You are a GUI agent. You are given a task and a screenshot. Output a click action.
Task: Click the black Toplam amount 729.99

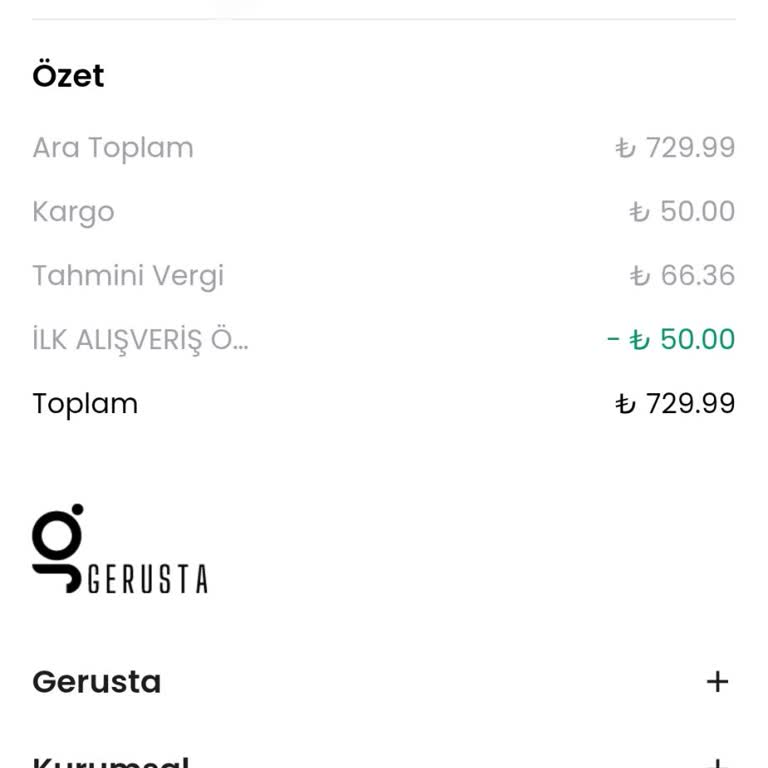click(689, 404)
